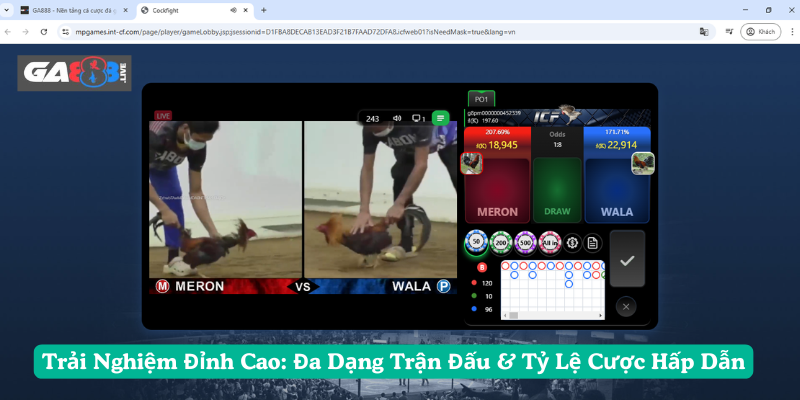
Task: Click the green draw count 10
Action: click(489, 296)
